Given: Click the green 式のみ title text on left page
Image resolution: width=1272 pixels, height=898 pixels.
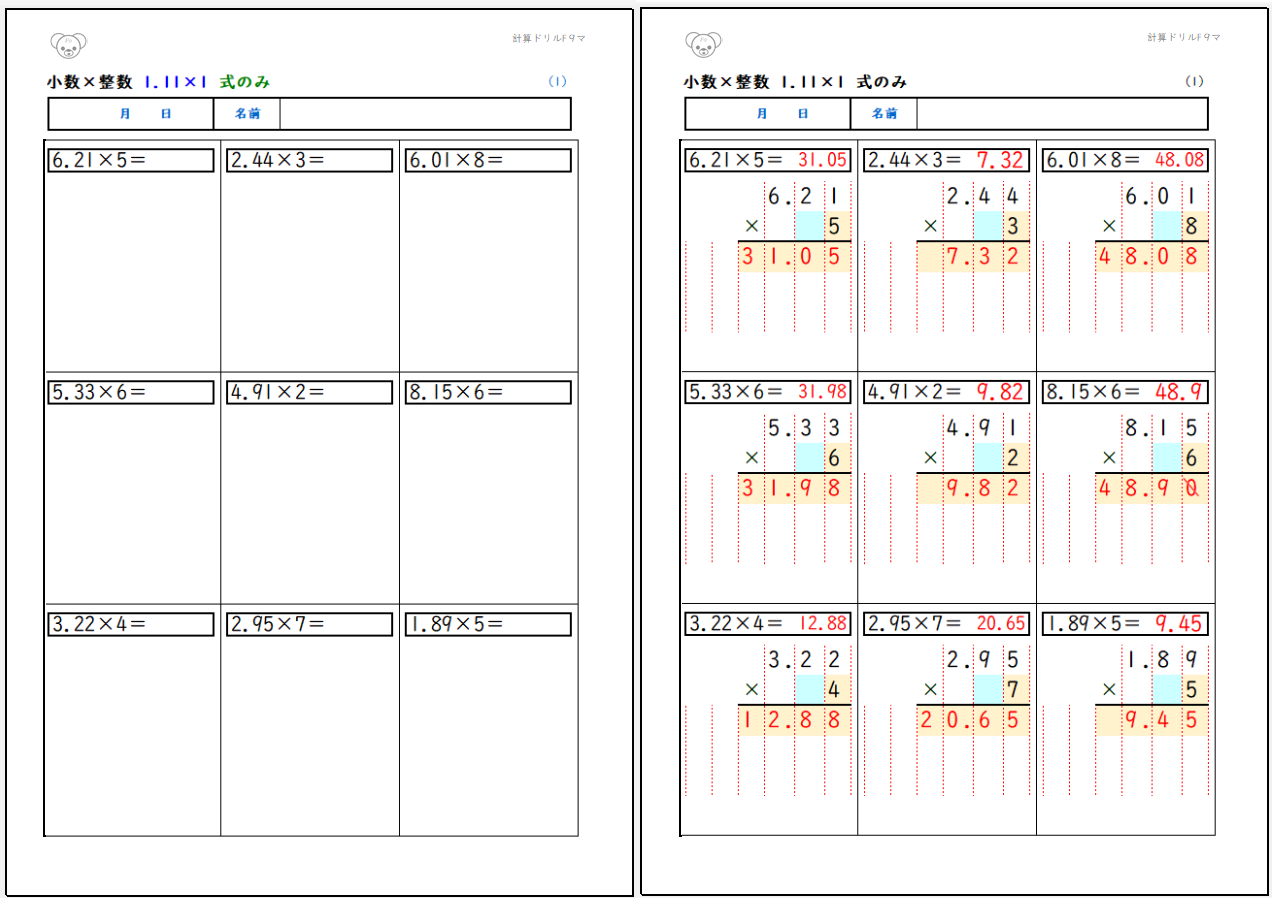Looking at the screenshot, I should 245,82.
